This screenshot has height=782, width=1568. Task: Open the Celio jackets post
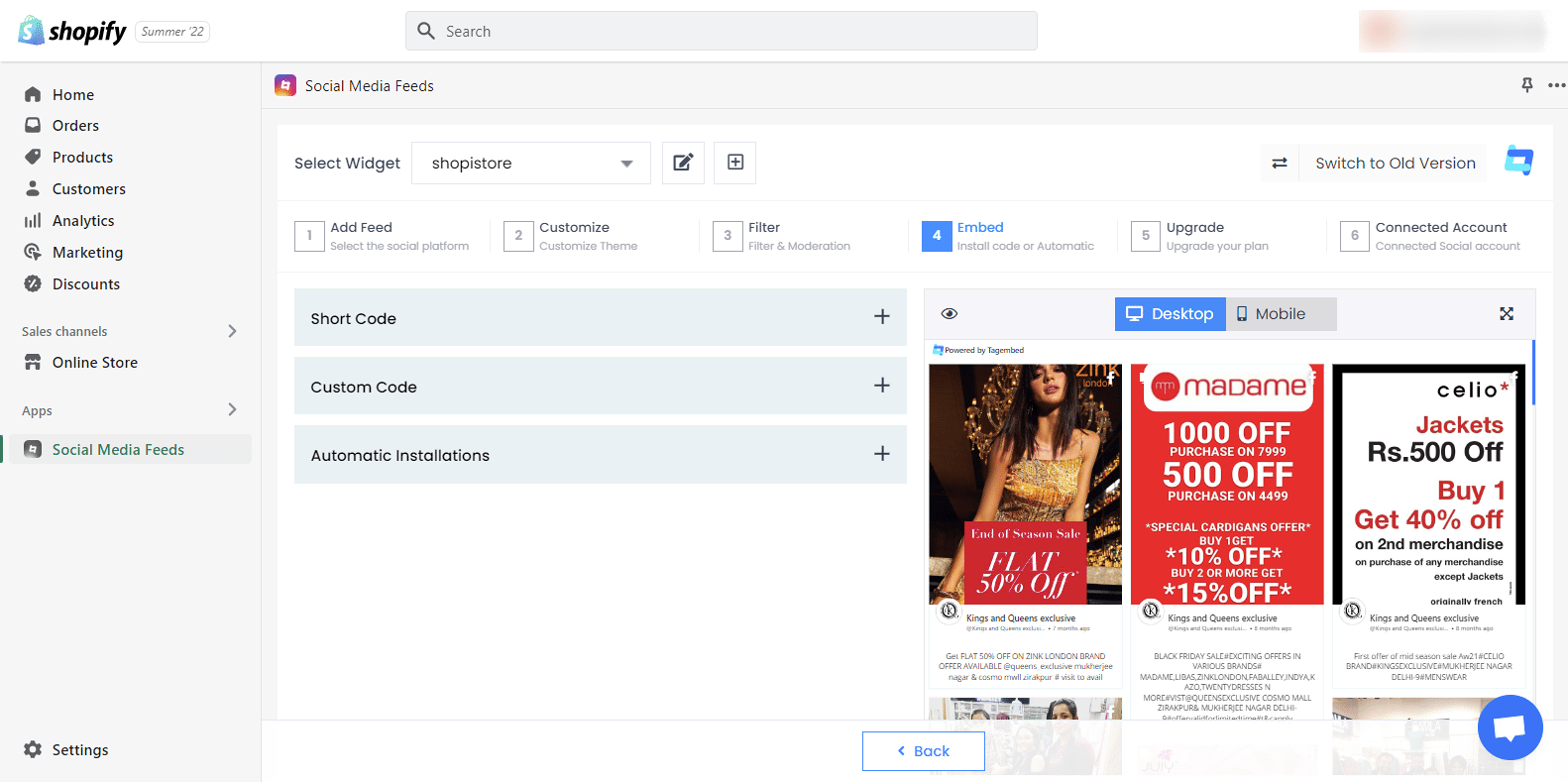coord(1429,484)
